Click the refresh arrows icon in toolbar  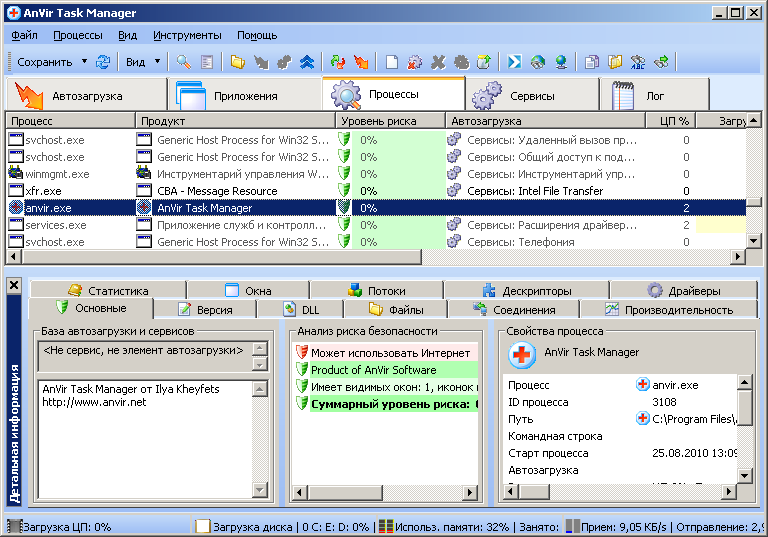(103, 62)
